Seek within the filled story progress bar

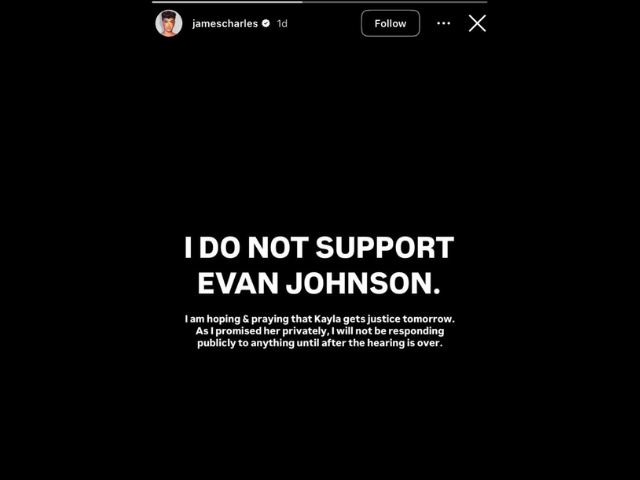pyautogui.click(x=227, y=2)
